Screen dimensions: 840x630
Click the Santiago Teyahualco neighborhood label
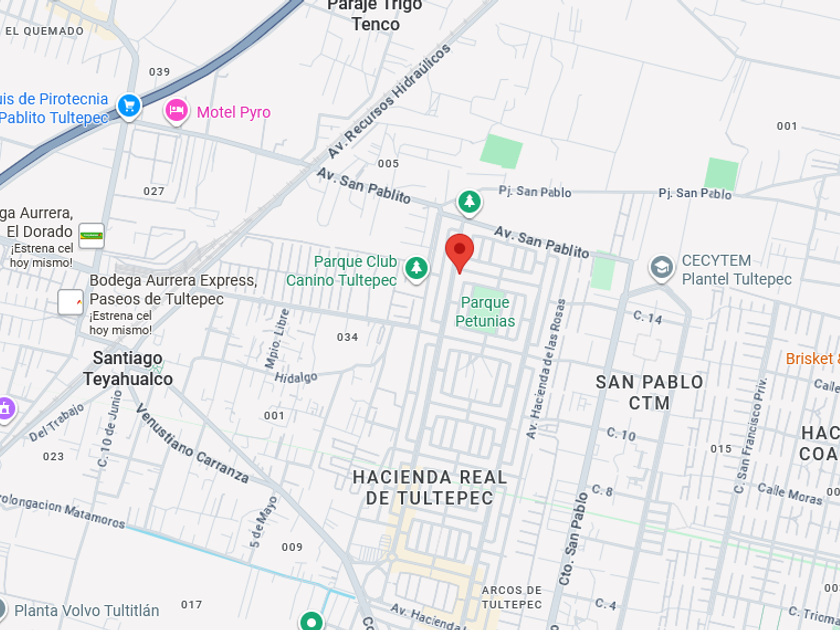pos(128,369)
